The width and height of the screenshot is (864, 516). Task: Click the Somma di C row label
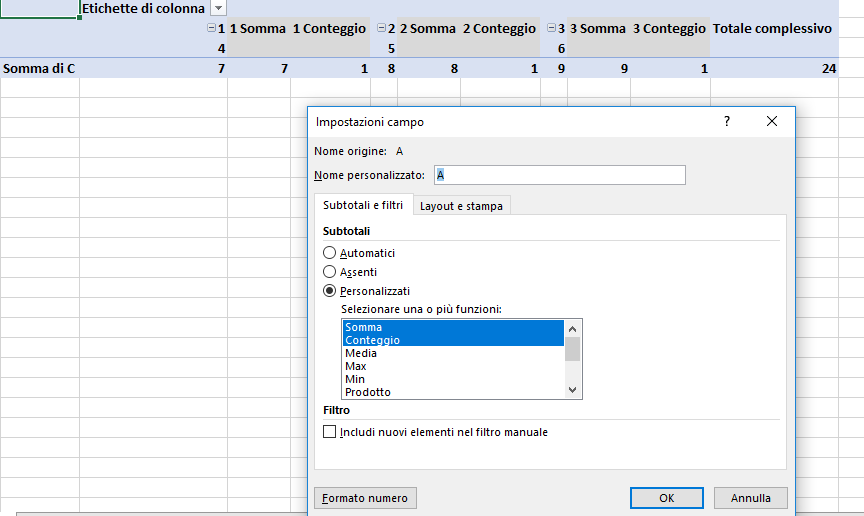39,68
